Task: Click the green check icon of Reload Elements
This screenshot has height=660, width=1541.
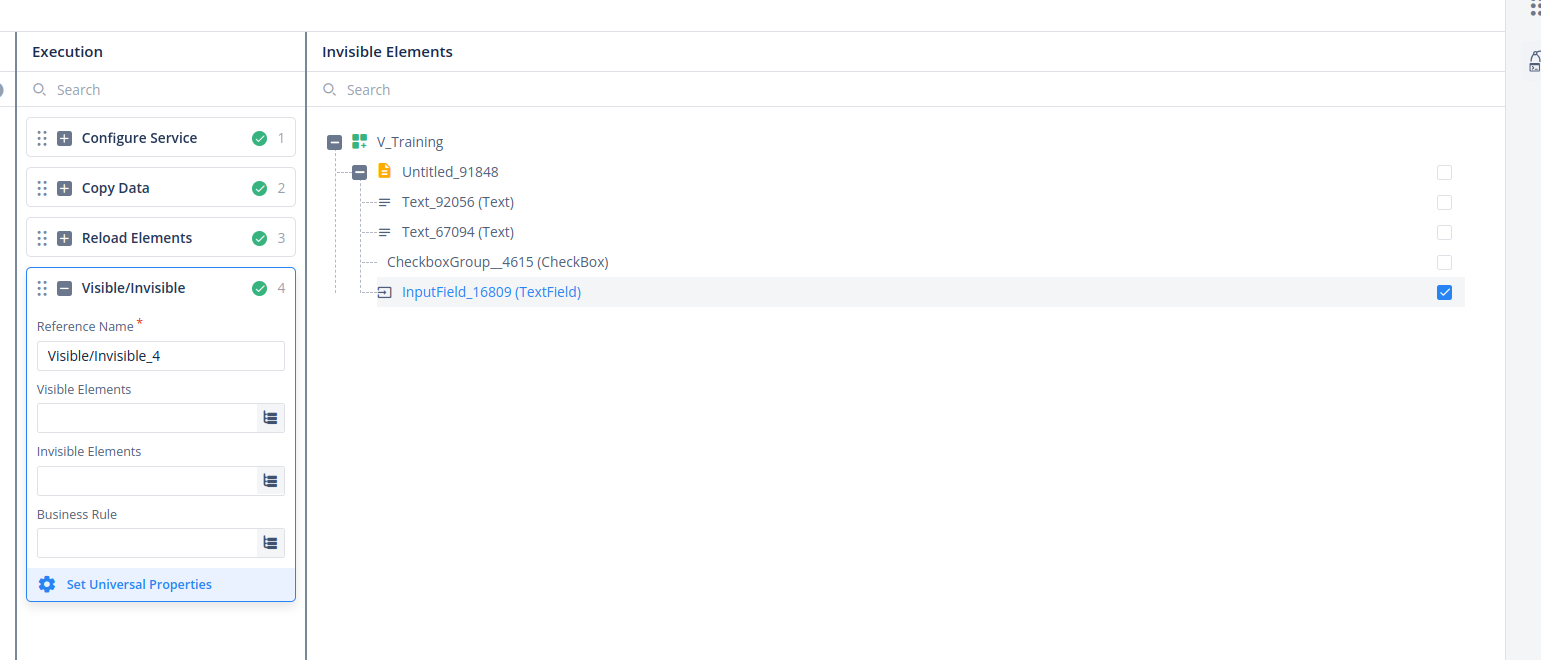Action: [x=260, y=238]
